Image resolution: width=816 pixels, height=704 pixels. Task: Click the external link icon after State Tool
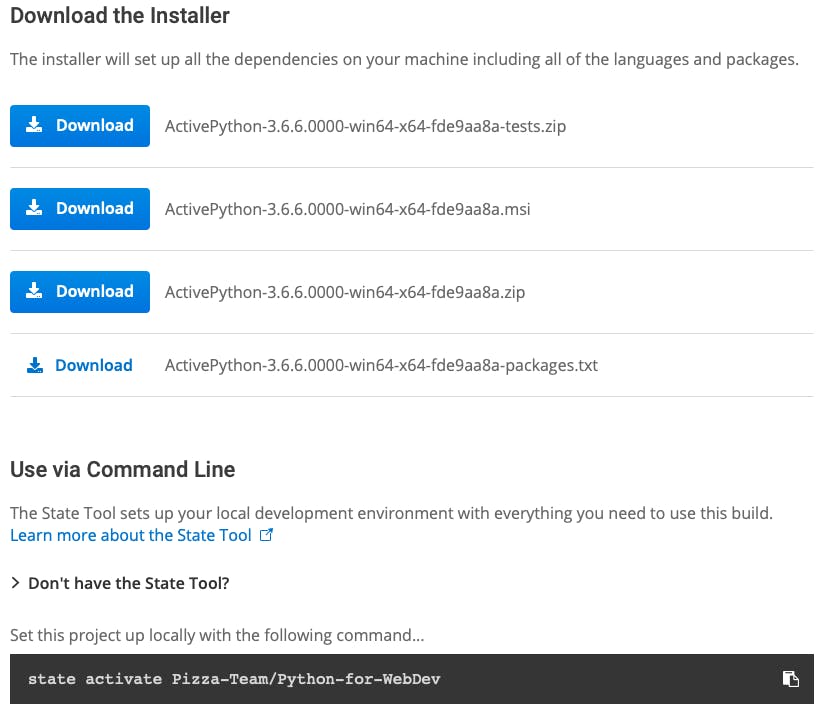point(266,535)
